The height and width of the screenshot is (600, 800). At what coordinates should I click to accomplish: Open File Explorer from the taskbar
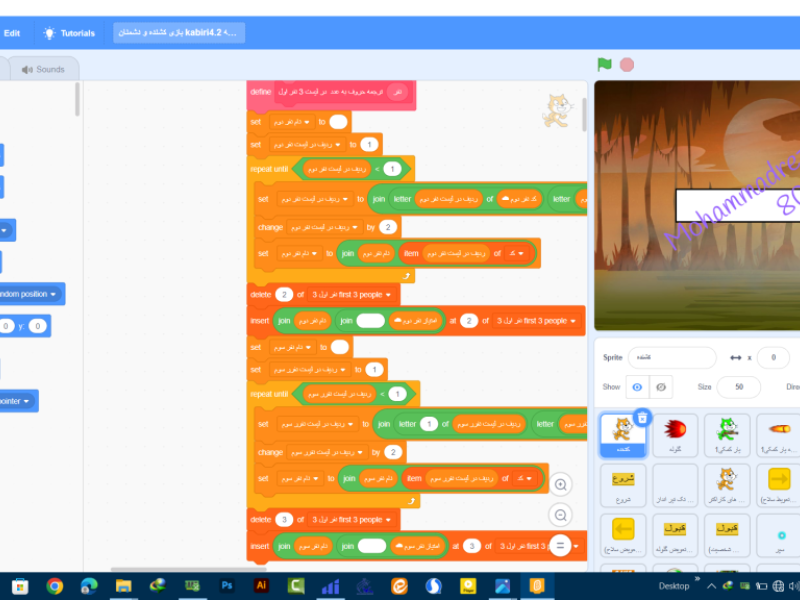point(123,586)
